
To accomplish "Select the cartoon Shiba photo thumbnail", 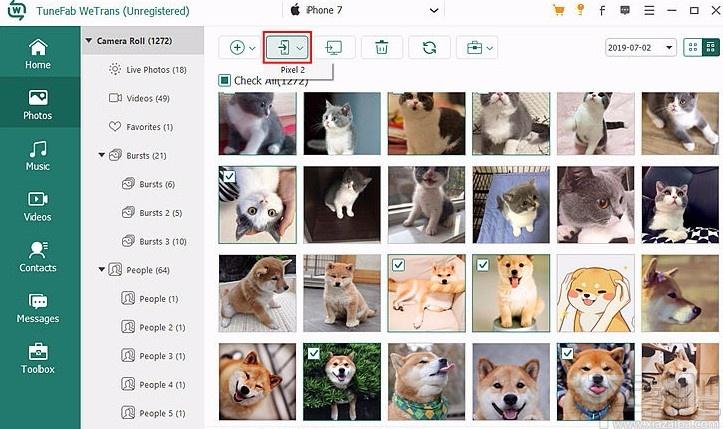I will [x=596, y=293].
